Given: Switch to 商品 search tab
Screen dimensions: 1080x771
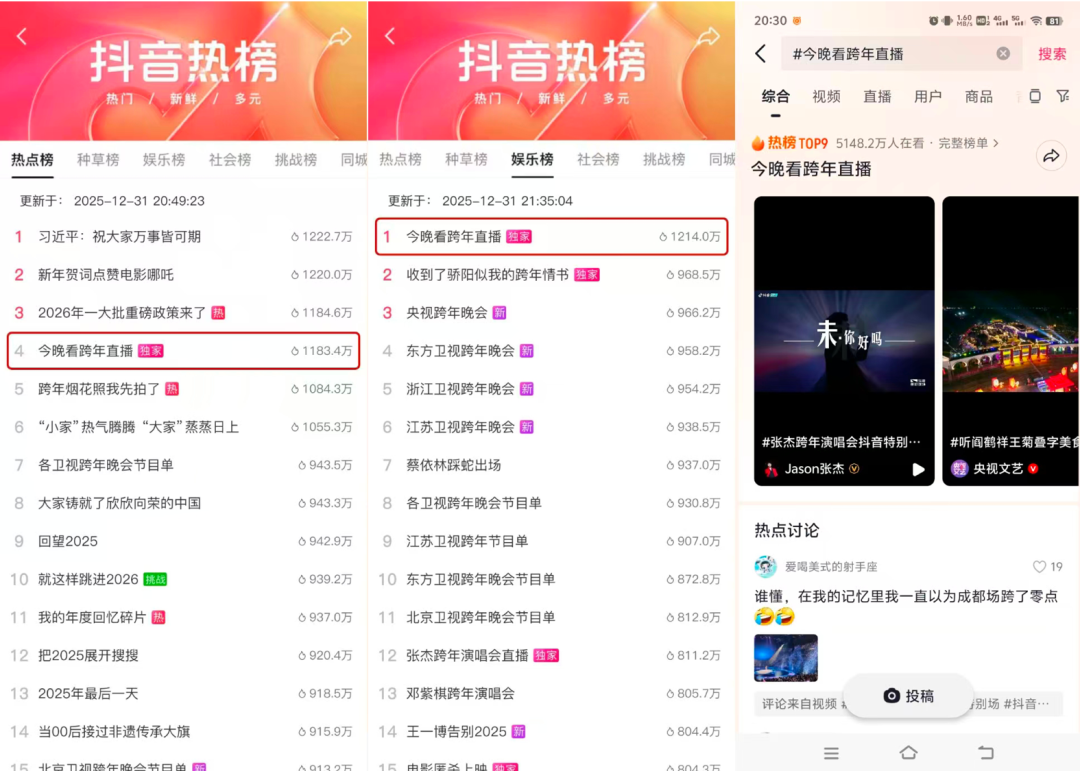Looking at the screenshot, I should [x=979, y=96].
